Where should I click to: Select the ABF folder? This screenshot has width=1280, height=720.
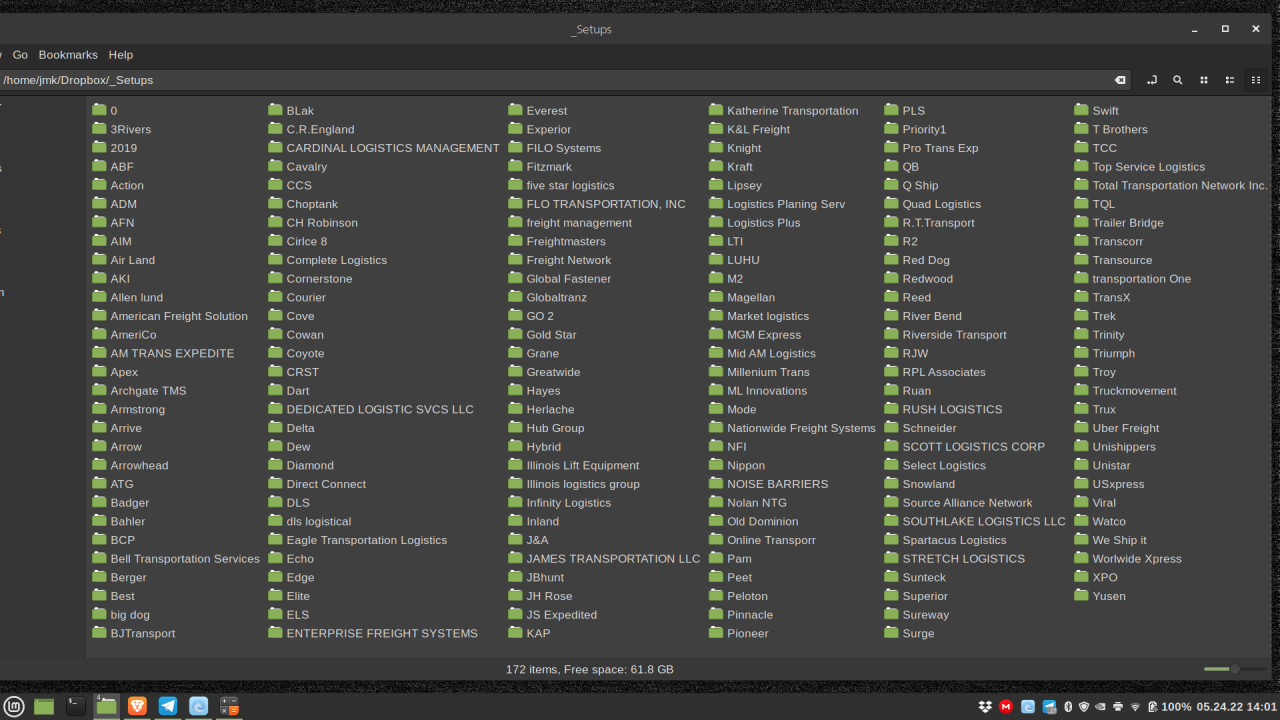113,167
